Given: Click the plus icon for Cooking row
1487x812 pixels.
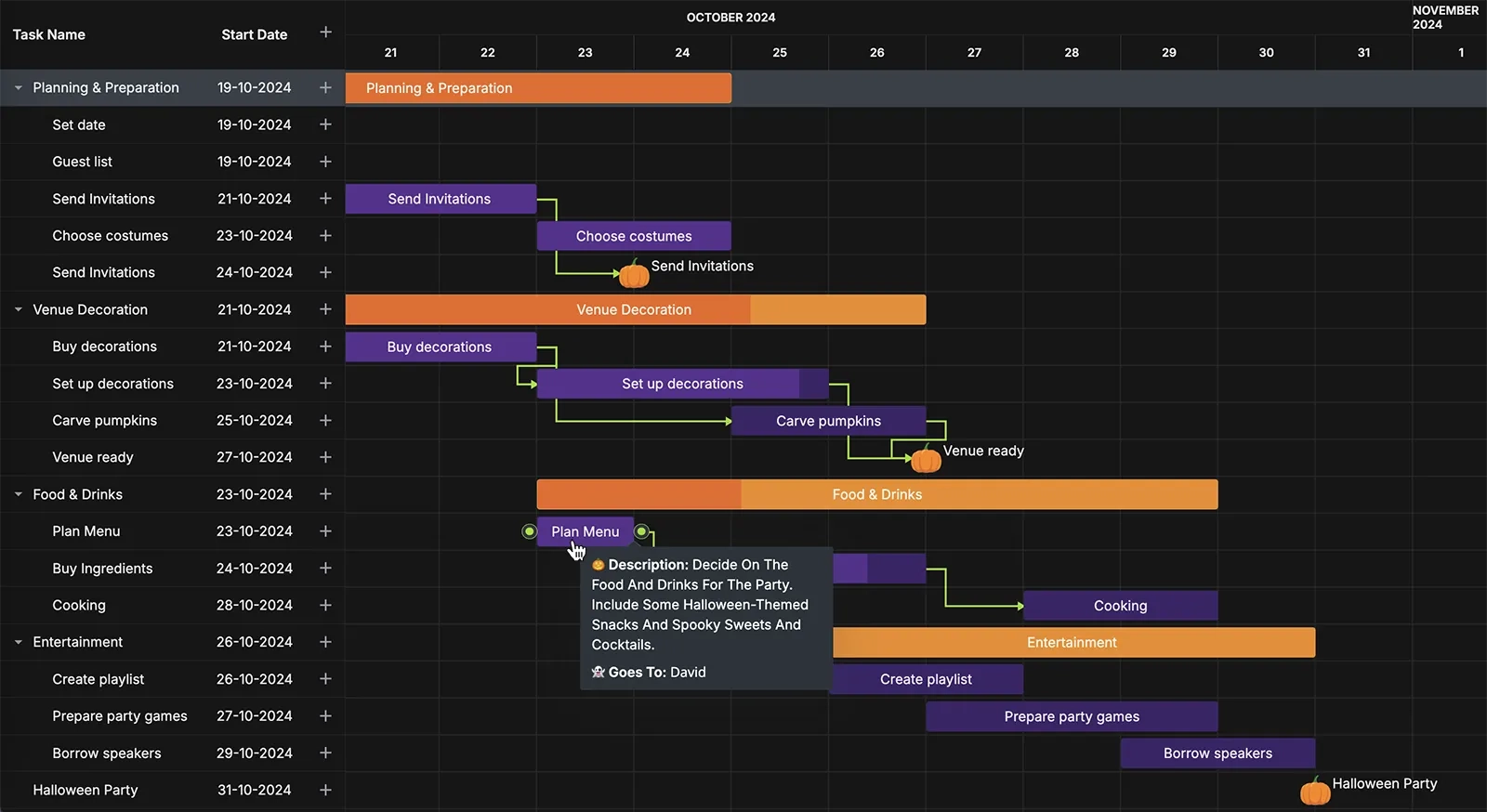Looking at the screenshot, I should coord(325,605).
